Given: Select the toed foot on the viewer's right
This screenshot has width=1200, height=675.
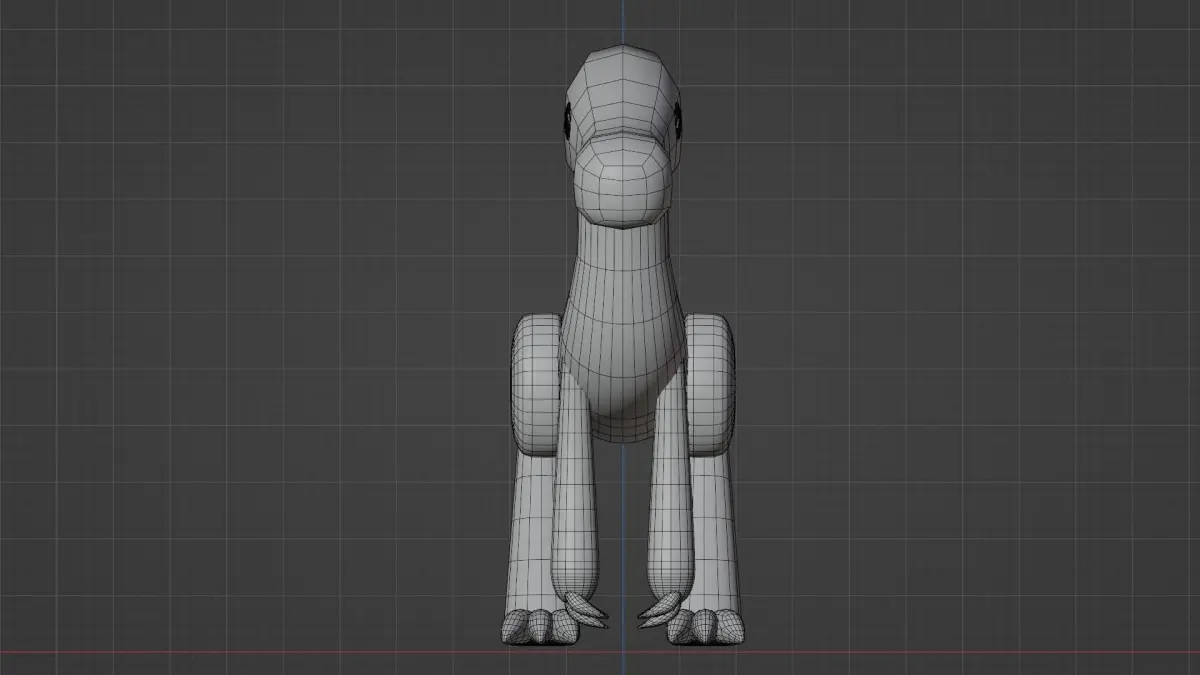Looking at the screenshot, I should point(707,627).
